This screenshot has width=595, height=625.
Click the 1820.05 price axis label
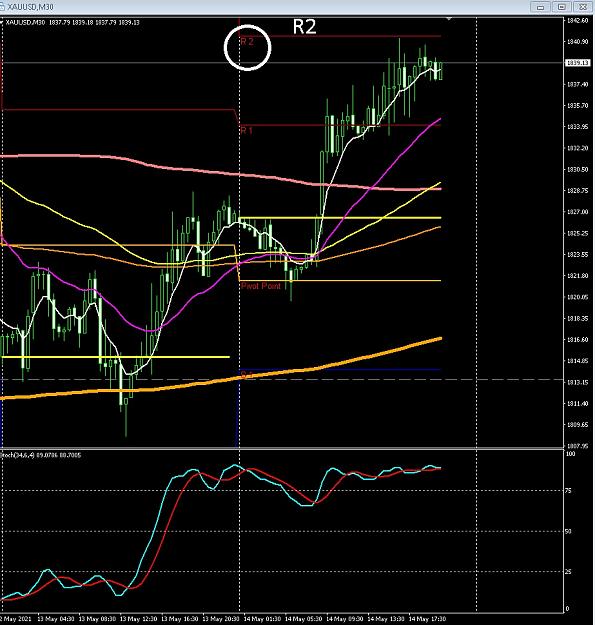coord(577,297)
